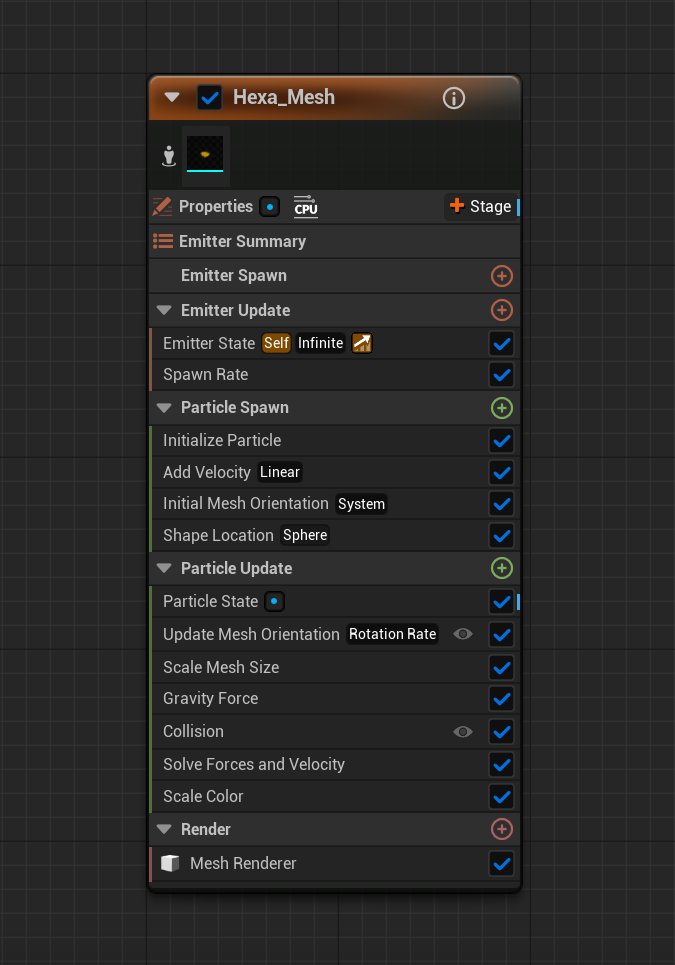Viewport: 675px width, 965px height.
Task: Click the Stage add button
Action: [x=481, y=207]
